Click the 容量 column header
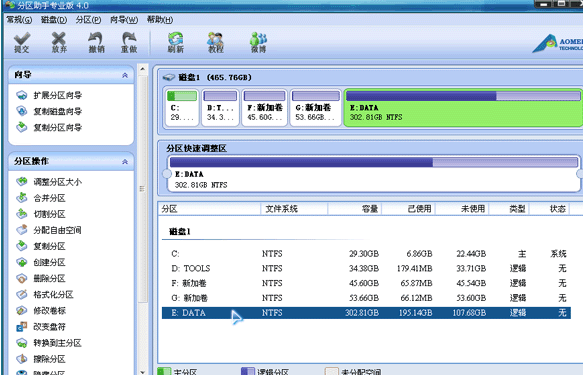This screenshot has width=583, height=375. pyautogui.click(x=355, y=209)
